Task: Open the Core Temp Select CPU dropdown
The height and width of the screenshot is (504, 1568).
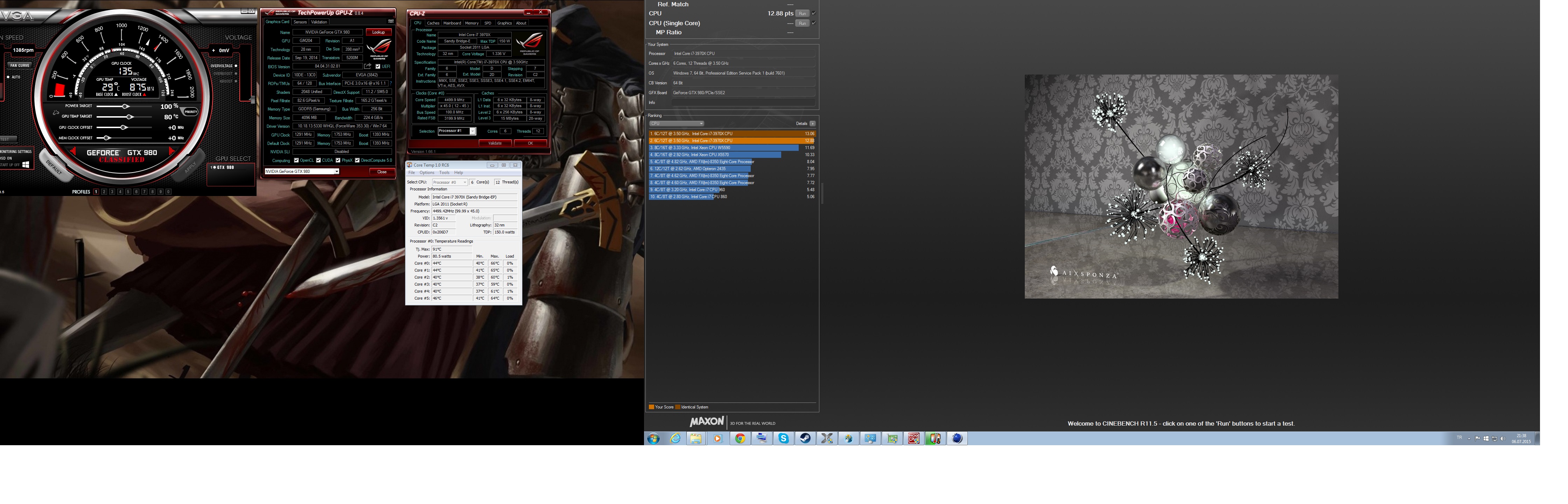Action: (450, 182)
